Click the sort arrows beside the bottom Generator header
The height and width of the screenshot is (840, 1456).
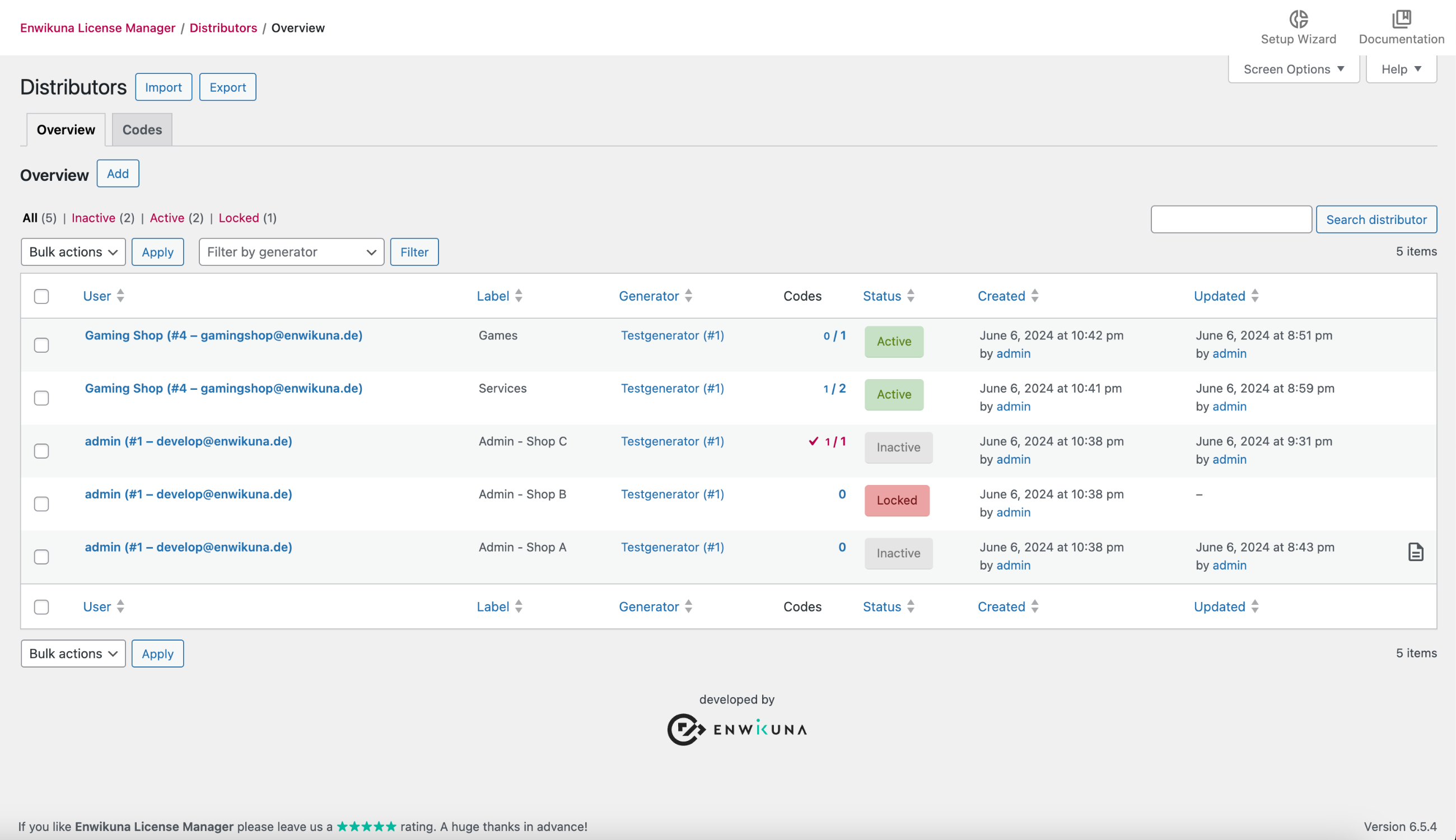(688, 606)
